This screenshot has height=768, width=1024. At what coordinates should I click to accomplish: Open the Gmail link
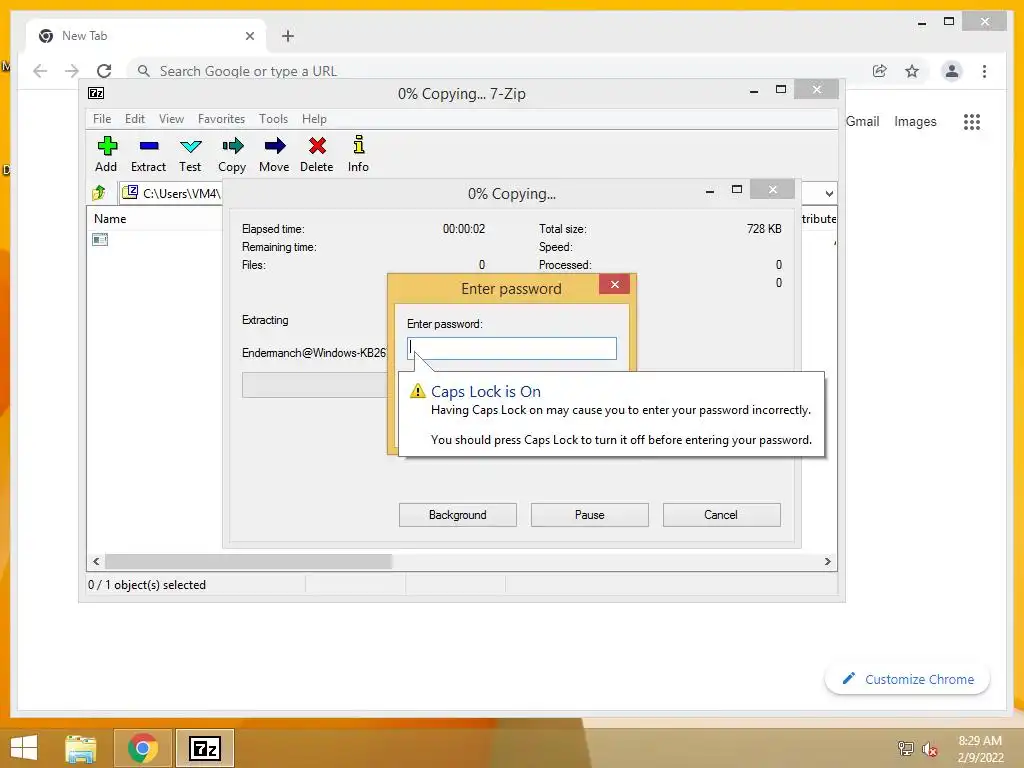point(863,121)
